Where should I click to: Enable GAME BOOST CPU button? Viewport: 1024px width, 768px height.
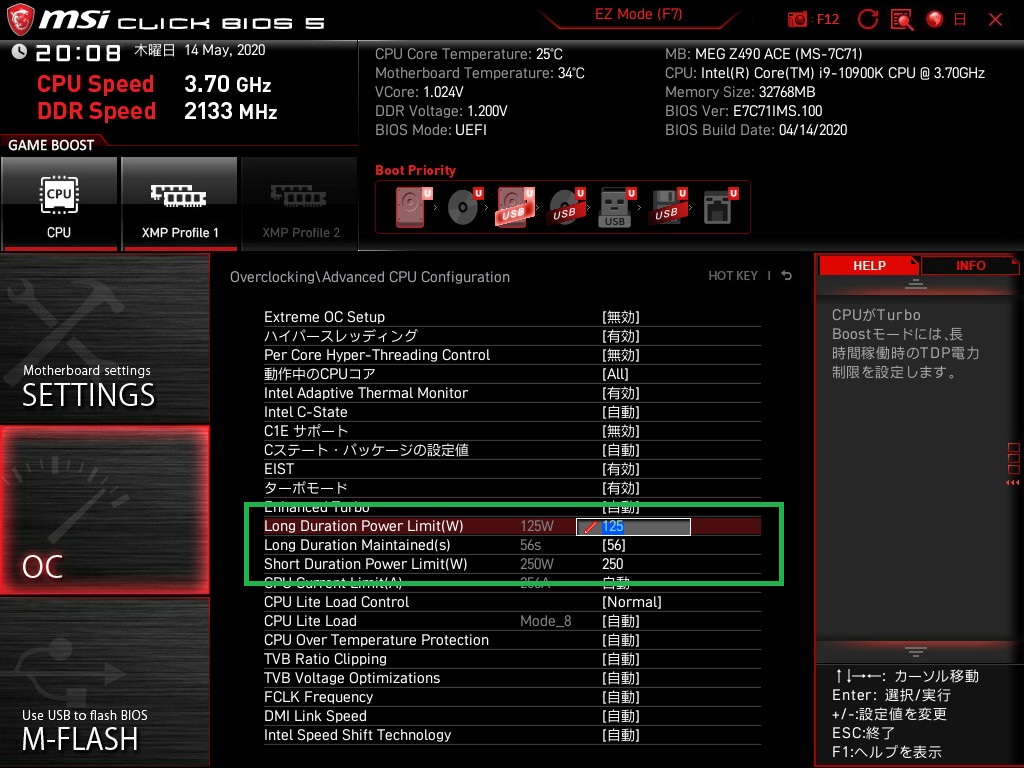coord(59,204)
